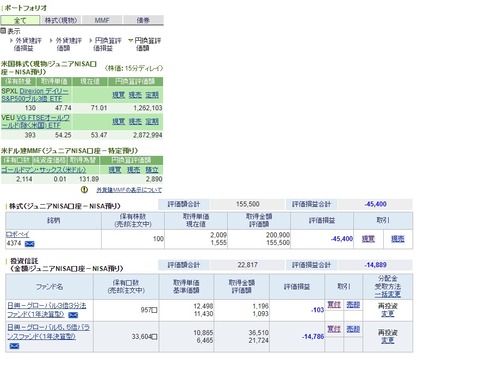The width and height of the screenshot is (480, 366).
Task: Click 買付 for 5.5倍バランスファンド
Action: point(334,329)
